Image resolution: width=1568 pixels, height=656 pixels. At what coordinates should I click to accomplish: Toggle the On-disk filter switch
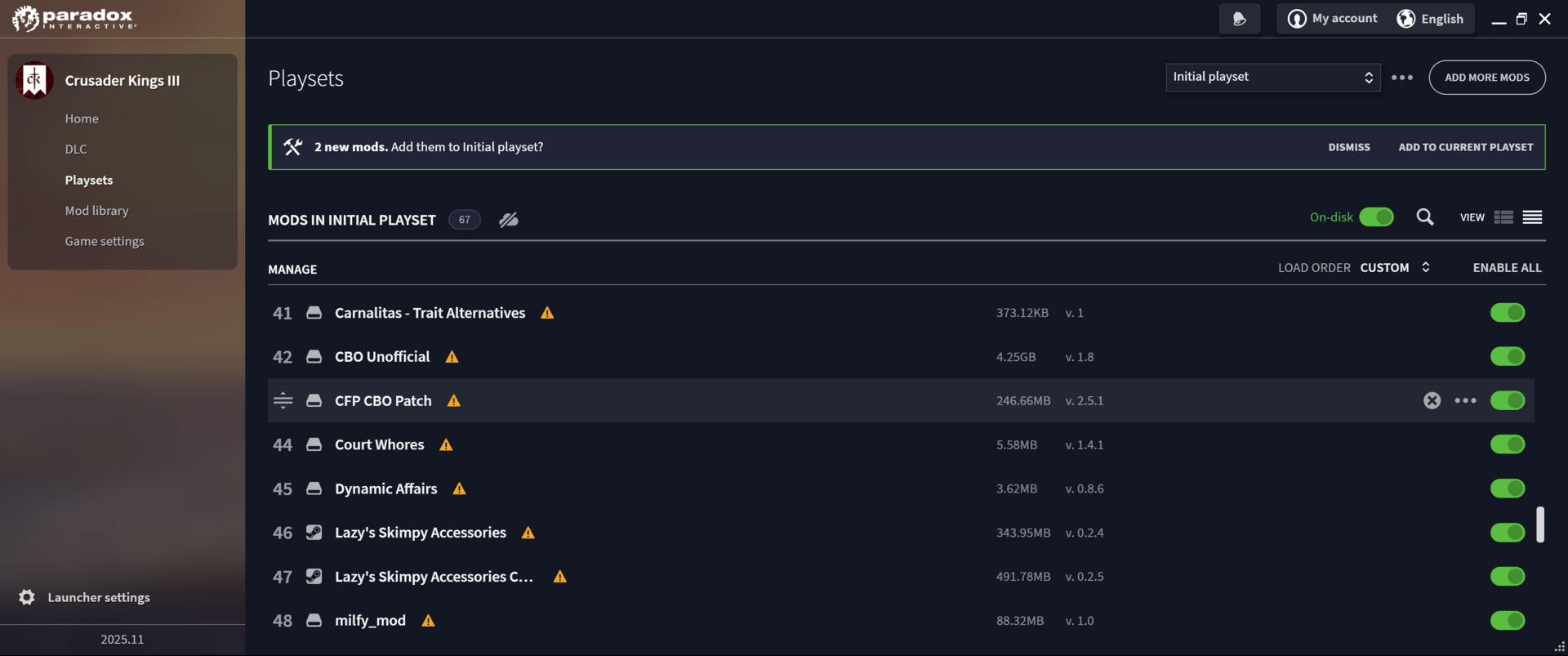tap(1376, 216)
